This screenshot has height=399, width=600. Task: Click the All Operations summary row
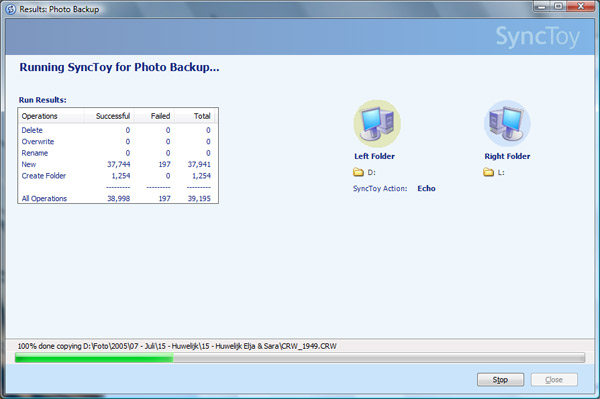point(116,199)
